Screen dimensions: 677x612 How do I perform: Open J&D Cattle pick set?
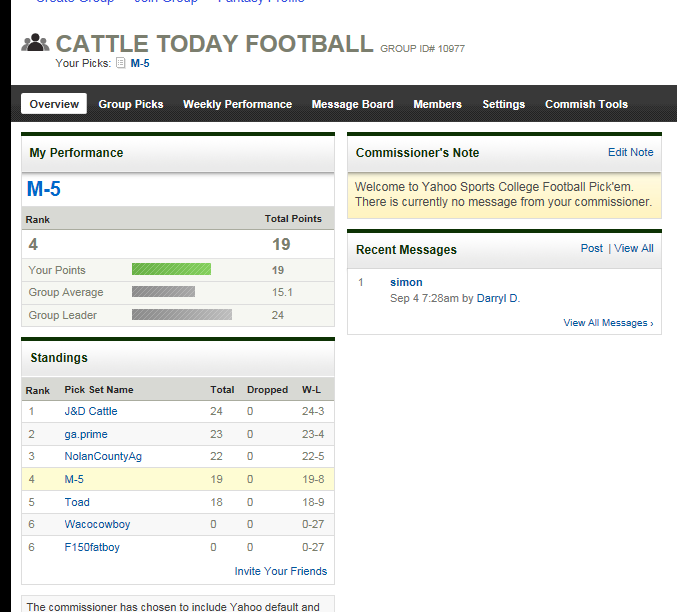91,411
